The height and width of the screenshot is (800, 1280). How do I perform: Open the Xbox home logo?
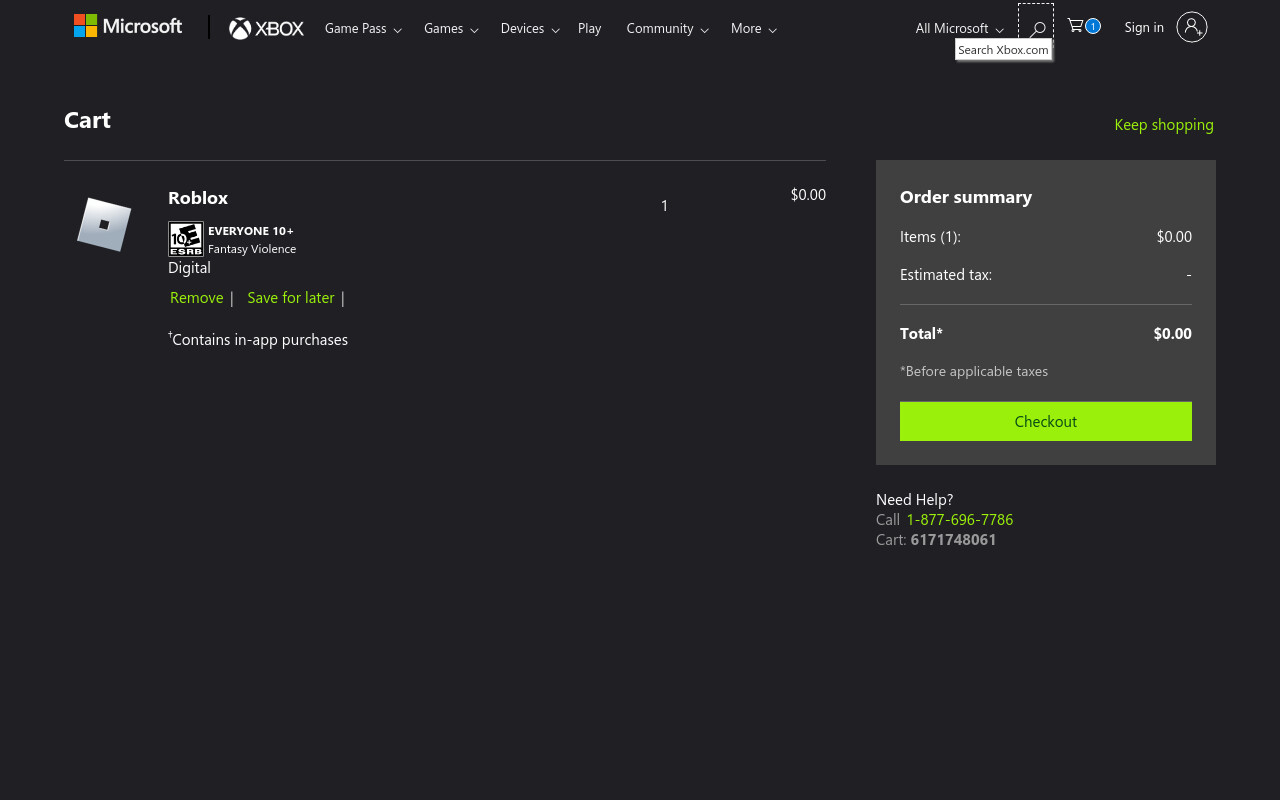tap(266, 28)
